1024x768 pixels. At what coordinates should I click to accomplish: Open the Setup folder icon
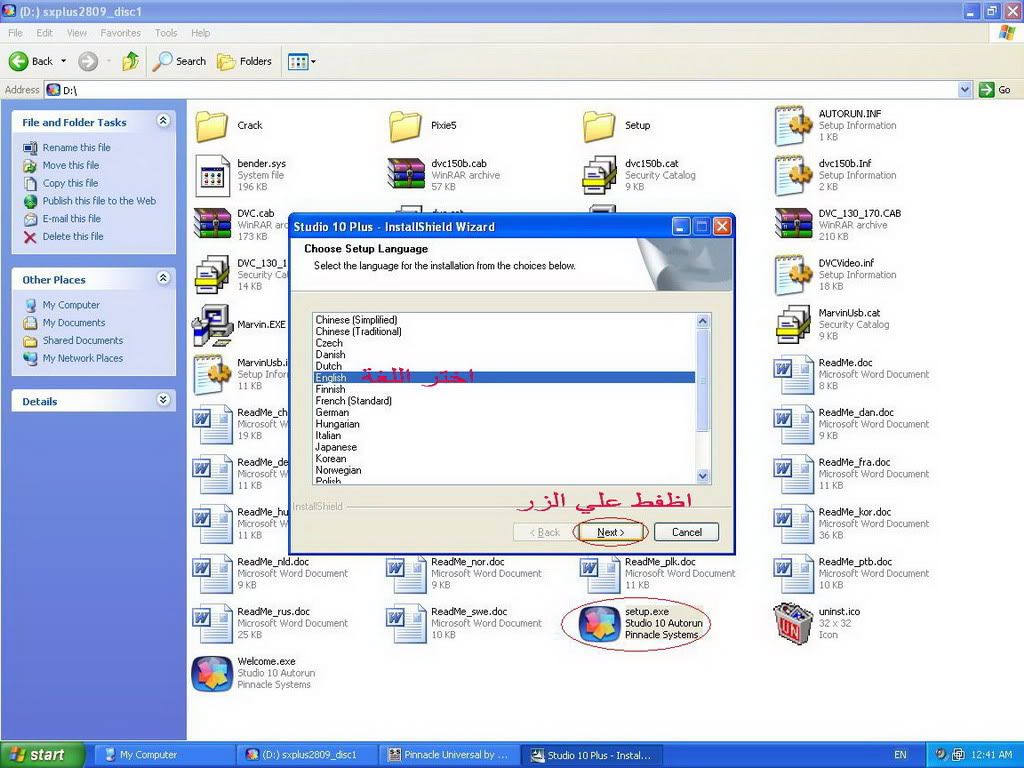pyautogui.click(x=599, y=126)
